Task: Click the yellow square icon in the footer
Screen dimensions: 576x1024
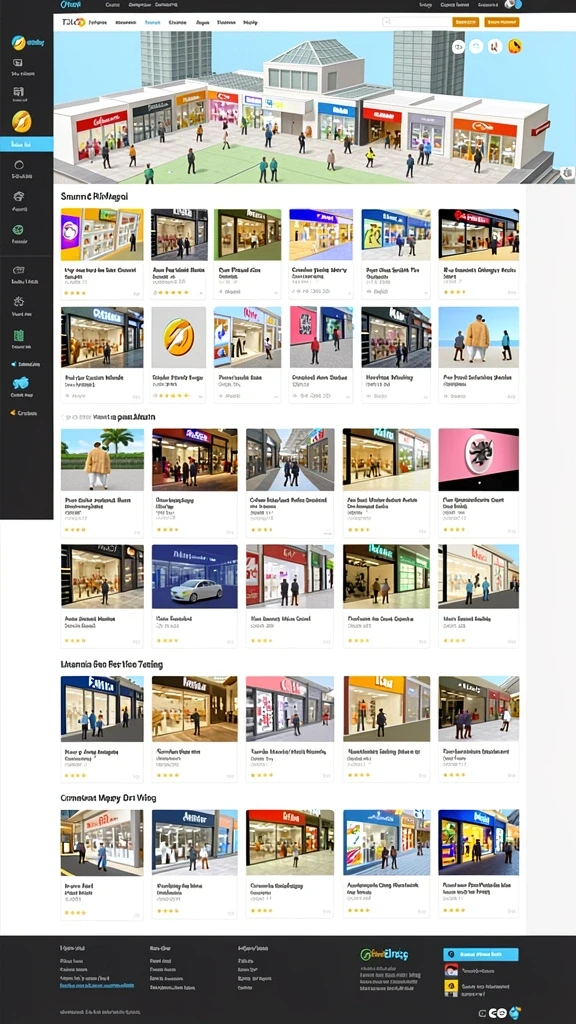Action: pyautogui.click(x=451, y=986)
